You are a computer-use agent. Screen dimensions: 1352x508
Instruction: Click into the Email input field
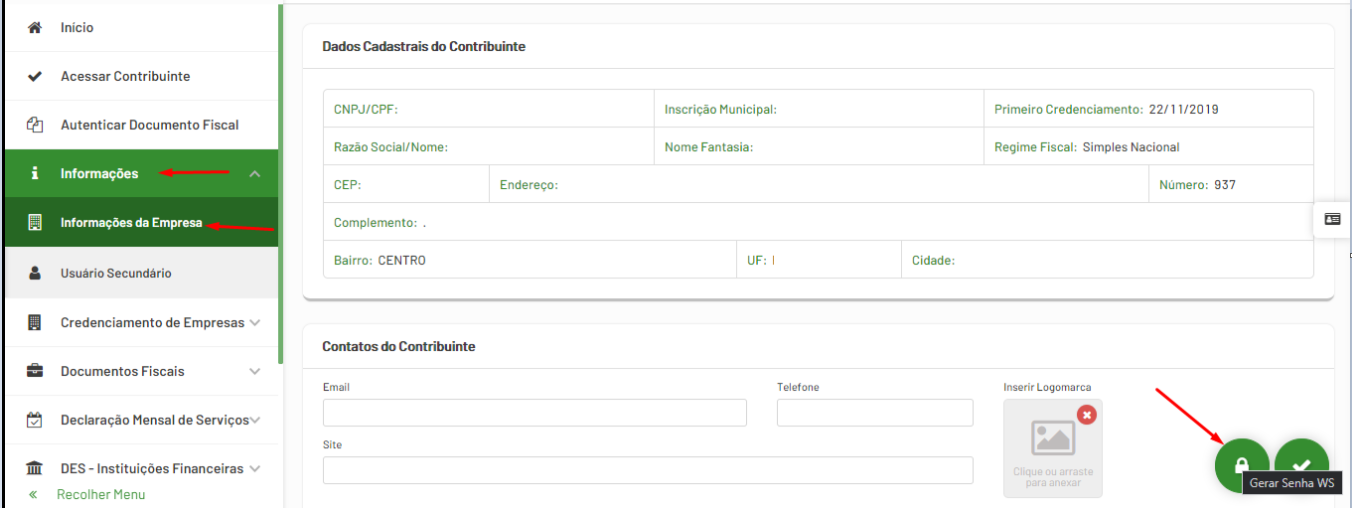[x=535, y=413]
